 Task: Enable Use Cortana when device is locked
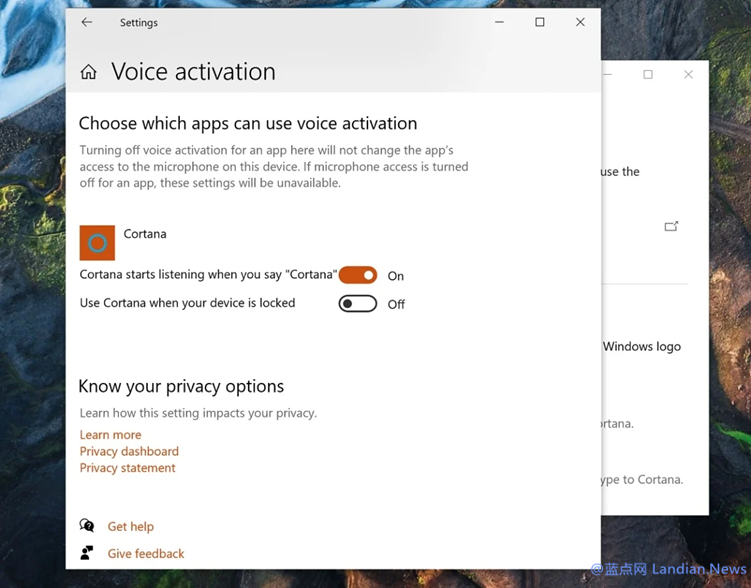pos(358,304)
